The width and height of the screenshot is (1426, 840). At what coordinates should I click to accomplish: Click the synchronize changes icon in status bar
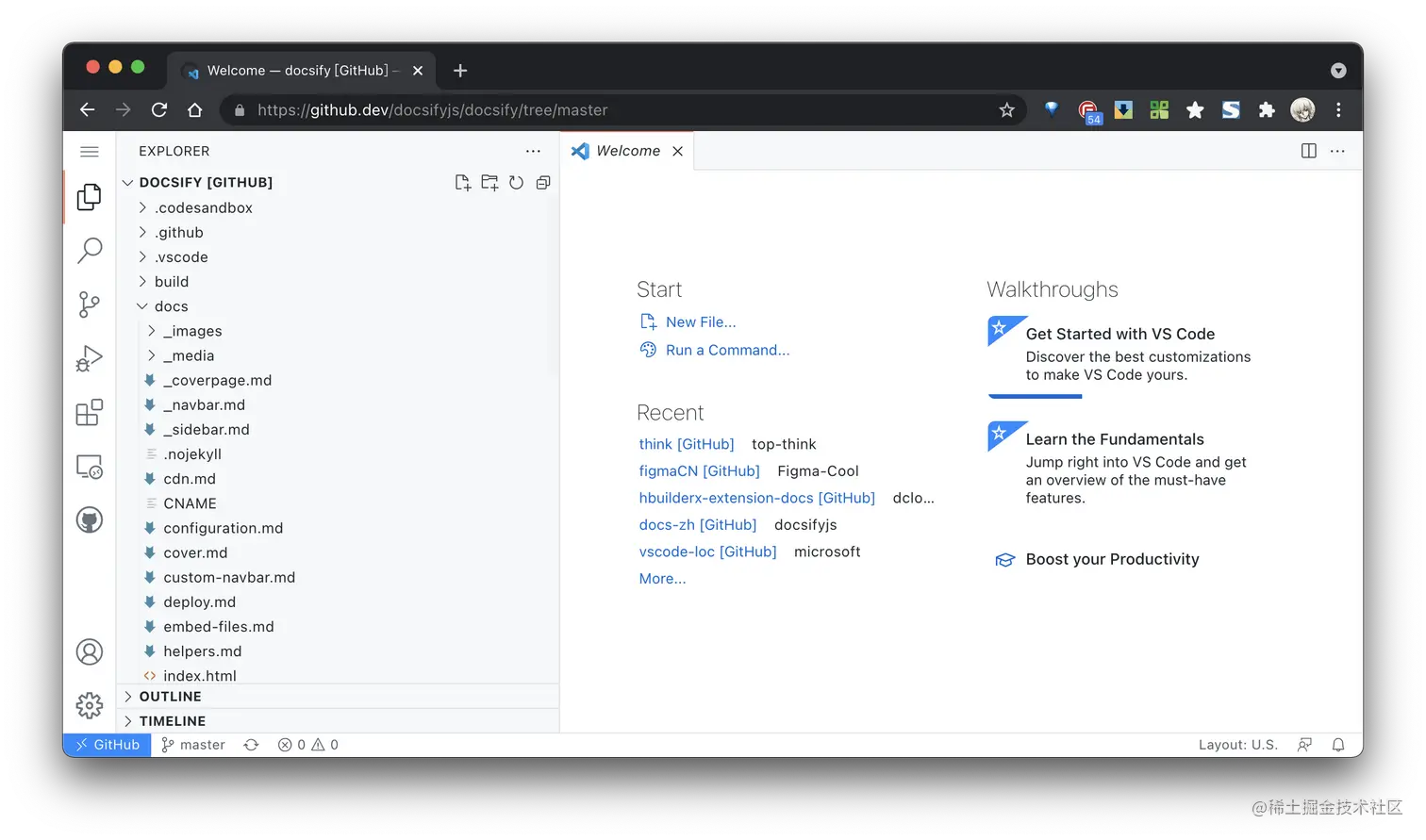point(251,745)
